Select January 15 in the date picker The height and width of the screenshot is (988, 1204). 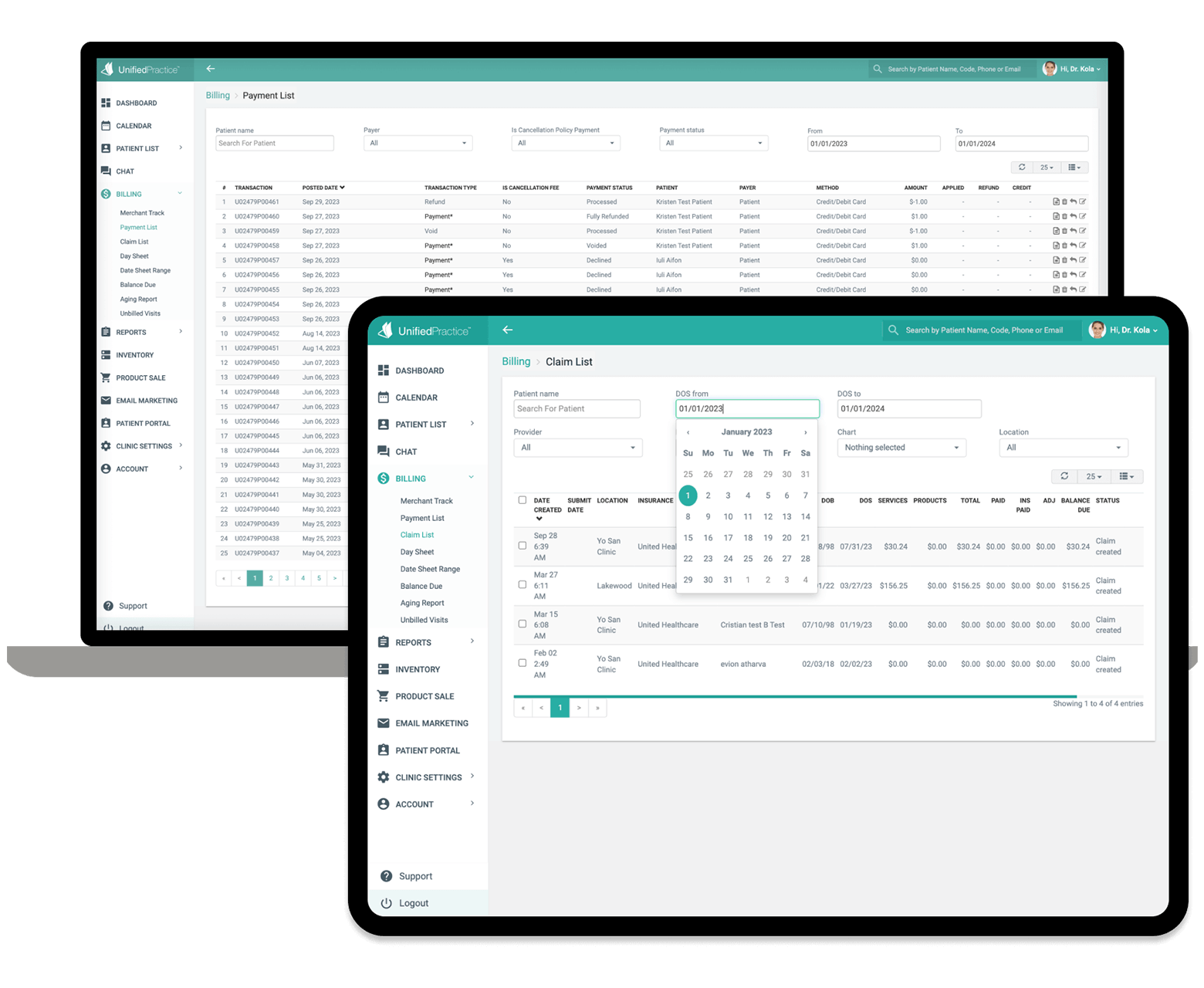point(688,537)
